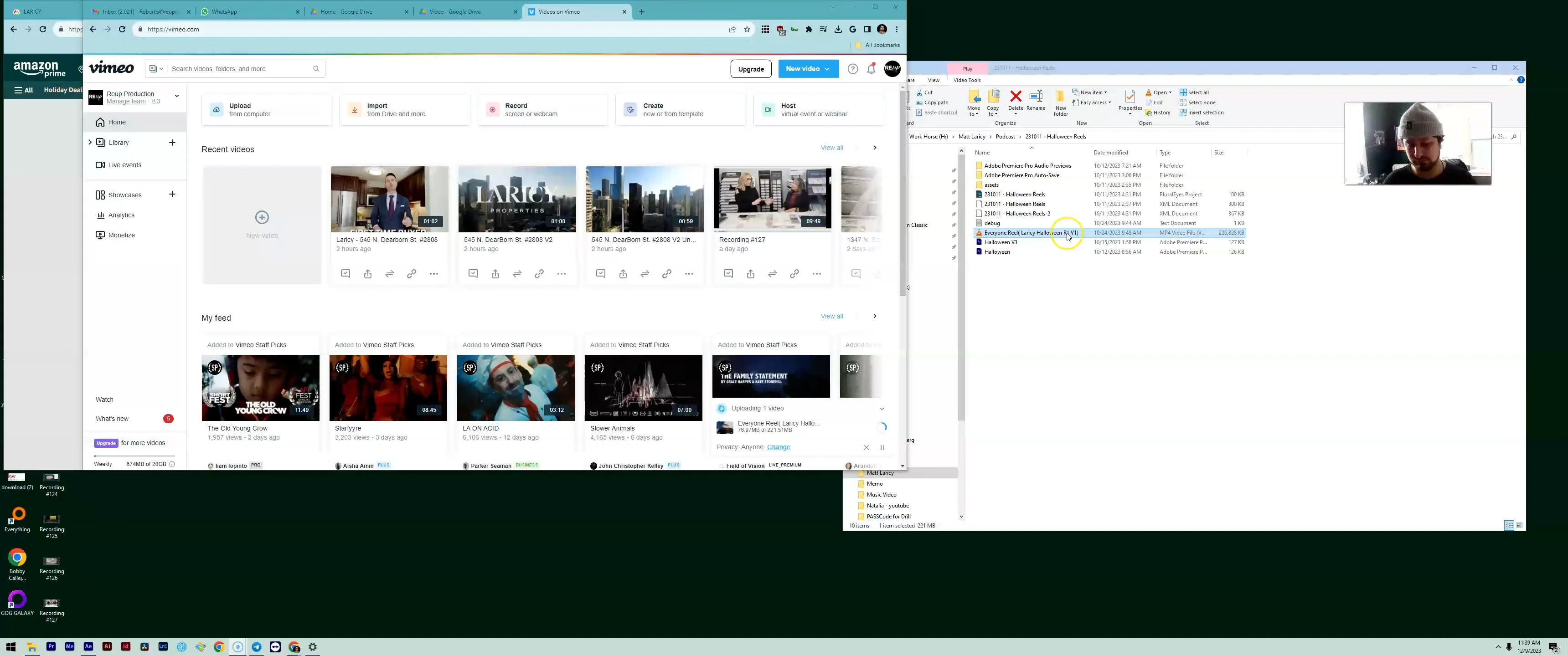The width and height of the screenshot is (1568, 656).
Task: Open the Change privacy link for the upload
Action: click(778, 446)
